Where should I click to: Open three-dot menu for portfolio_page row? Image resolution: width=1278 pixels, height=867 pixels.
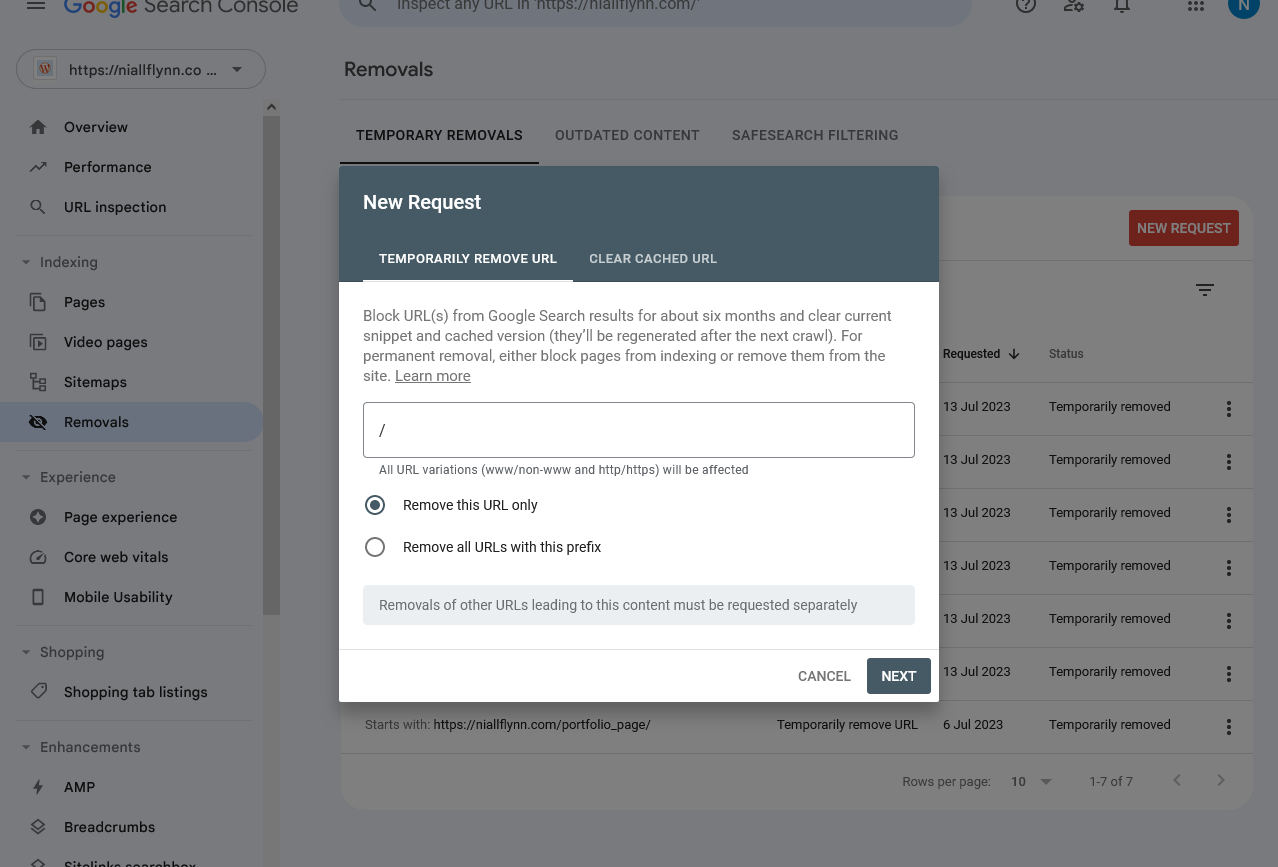[1228, 727]
